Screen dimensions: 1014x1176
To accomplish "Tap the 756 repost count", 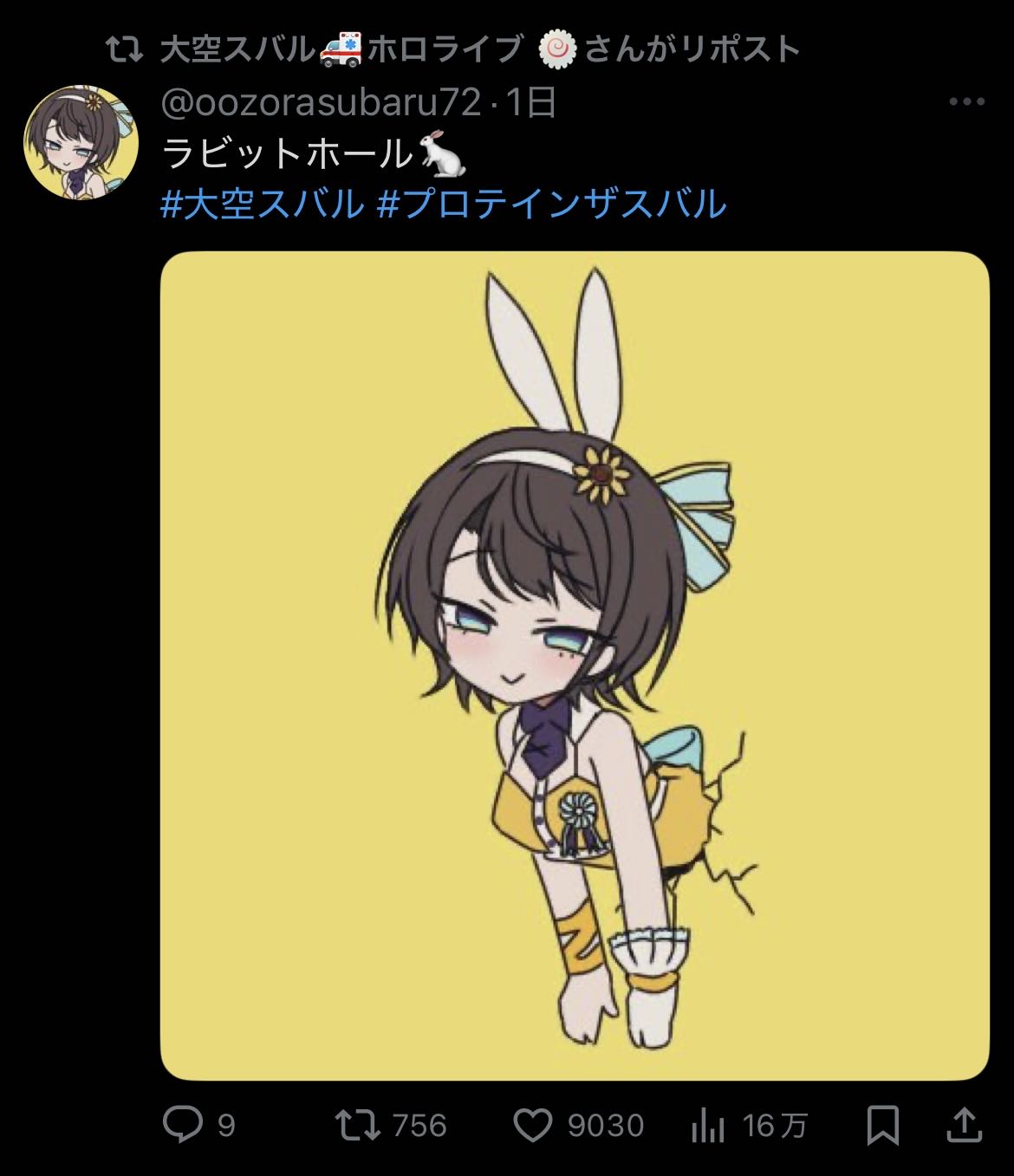I will [x=420, y=1126].
